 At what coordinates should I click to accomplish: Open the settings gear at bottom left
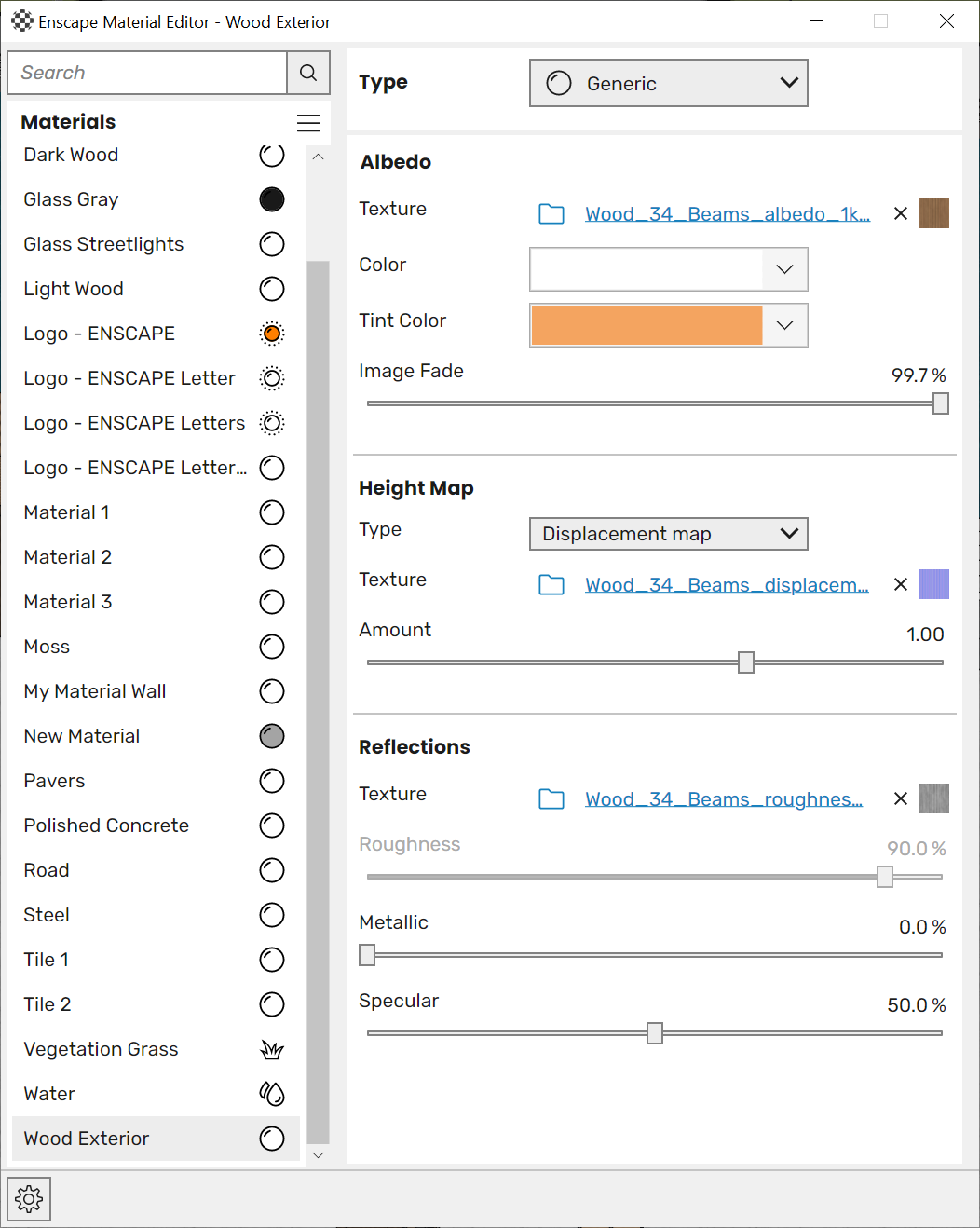(x=28, y=1199)
